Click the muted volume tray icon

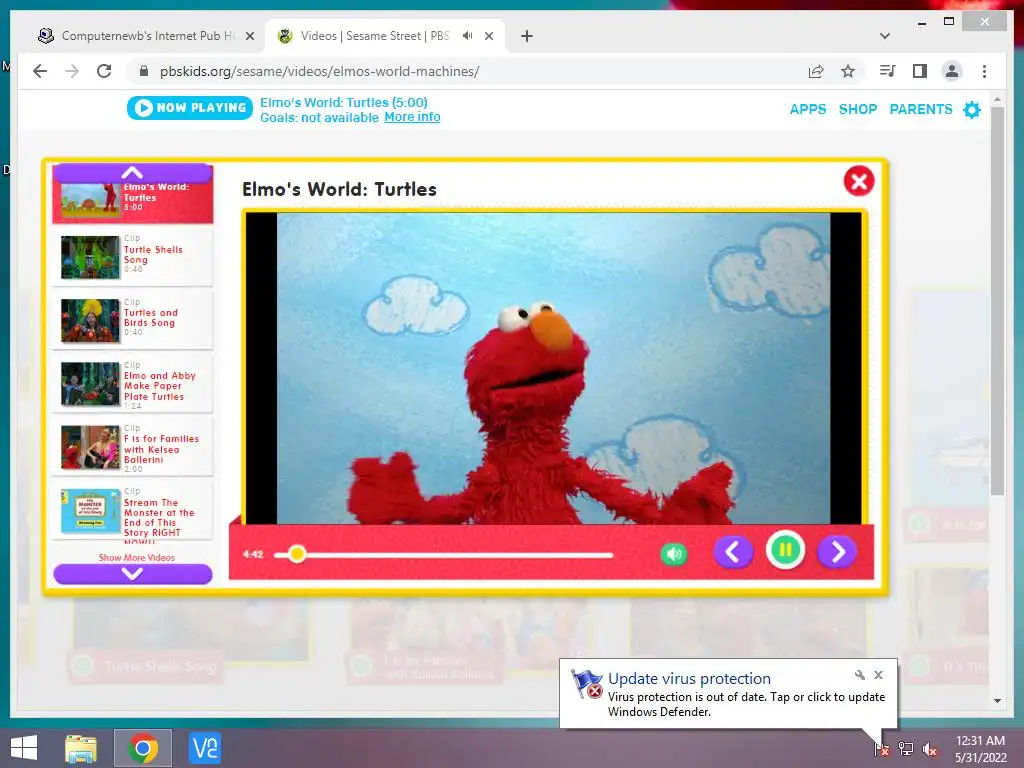(930, 749)
